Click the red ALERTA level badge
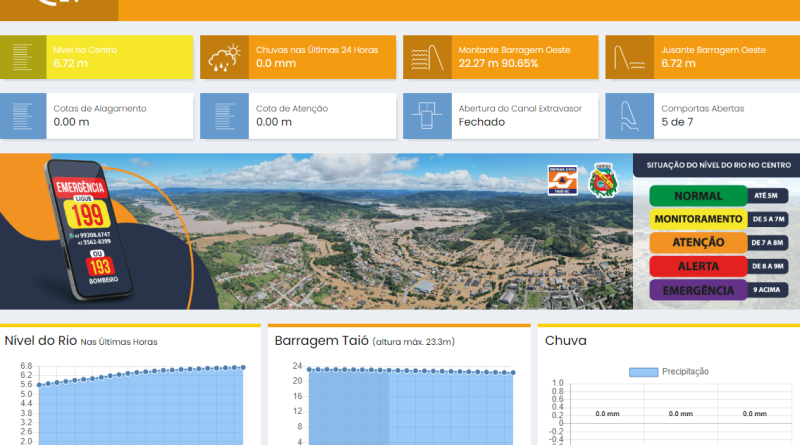This screenshot has height=445, width=800. [x=698, y=266]
